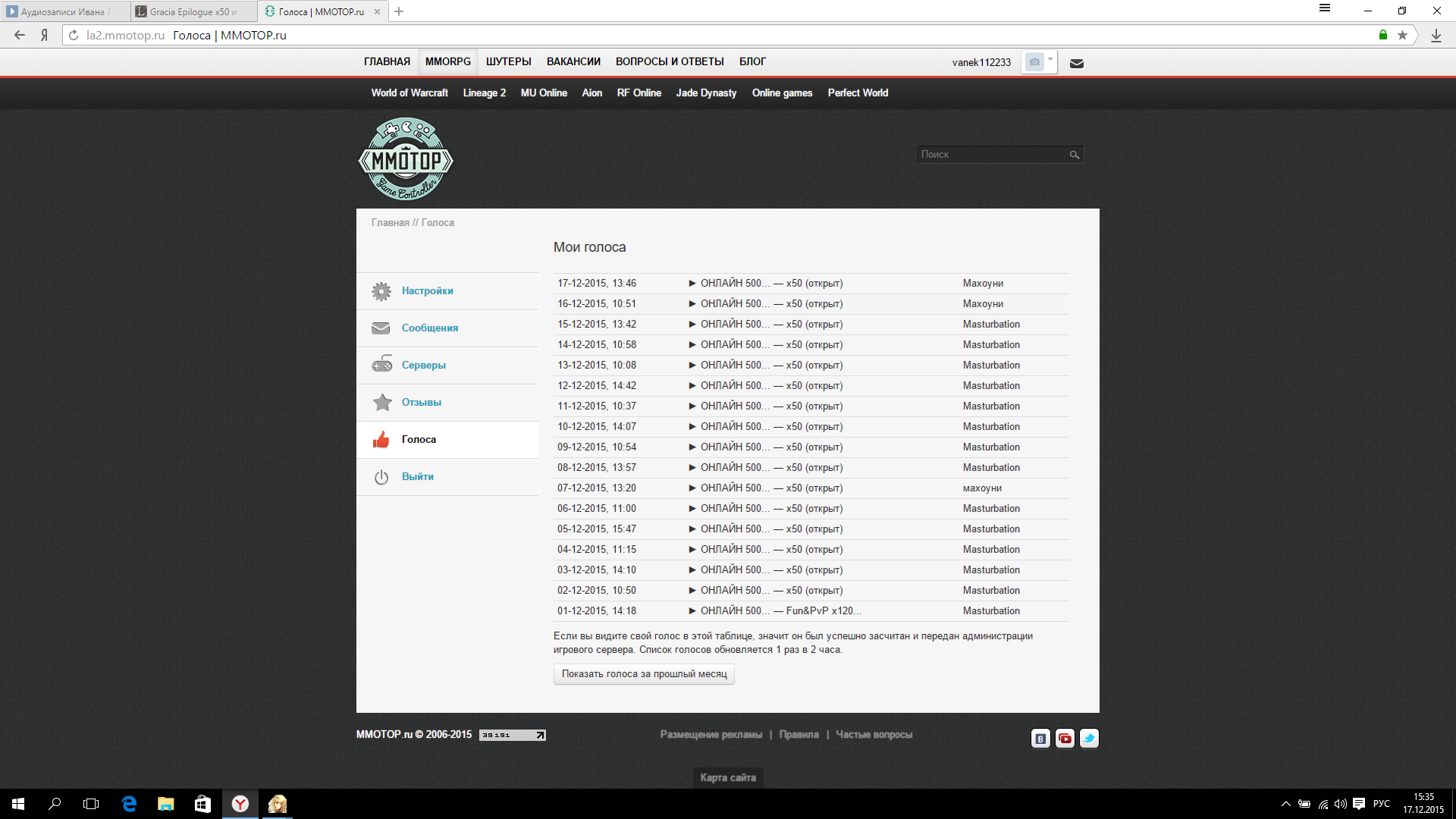The height and width of the screenshot is (819, 1456).
Task: Click the MMOTOP logo
Action: (x=406, y=159)
